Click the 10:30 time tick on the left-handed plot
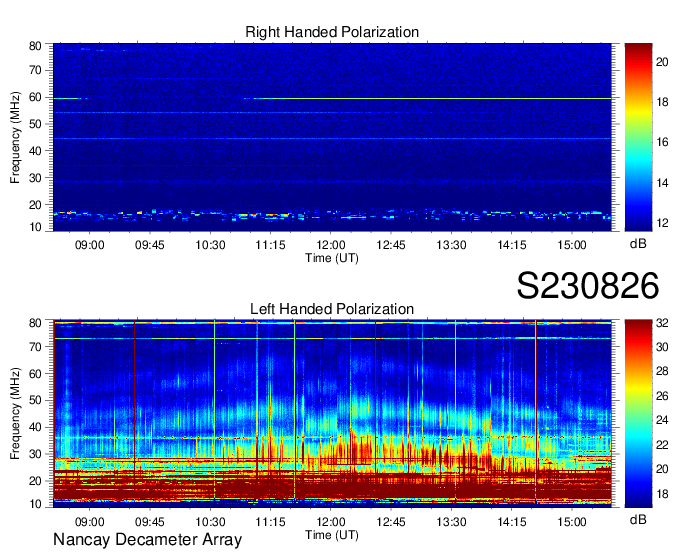Viewport: 680px width, 552px height. tap(210, 521)
